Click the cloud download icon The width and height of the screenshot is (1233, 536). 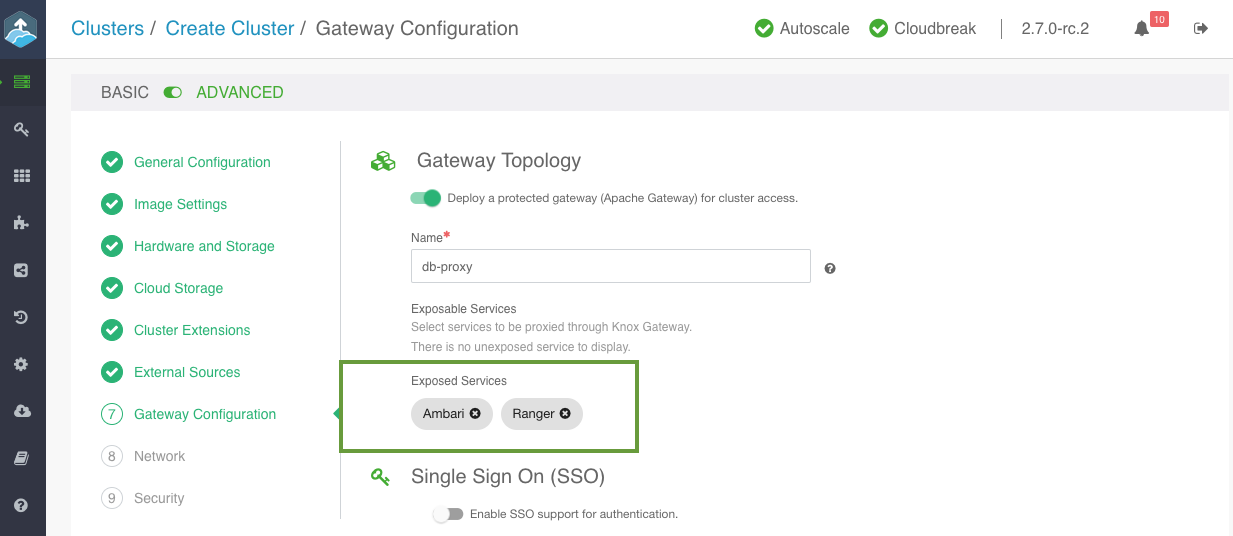point(21,411)
